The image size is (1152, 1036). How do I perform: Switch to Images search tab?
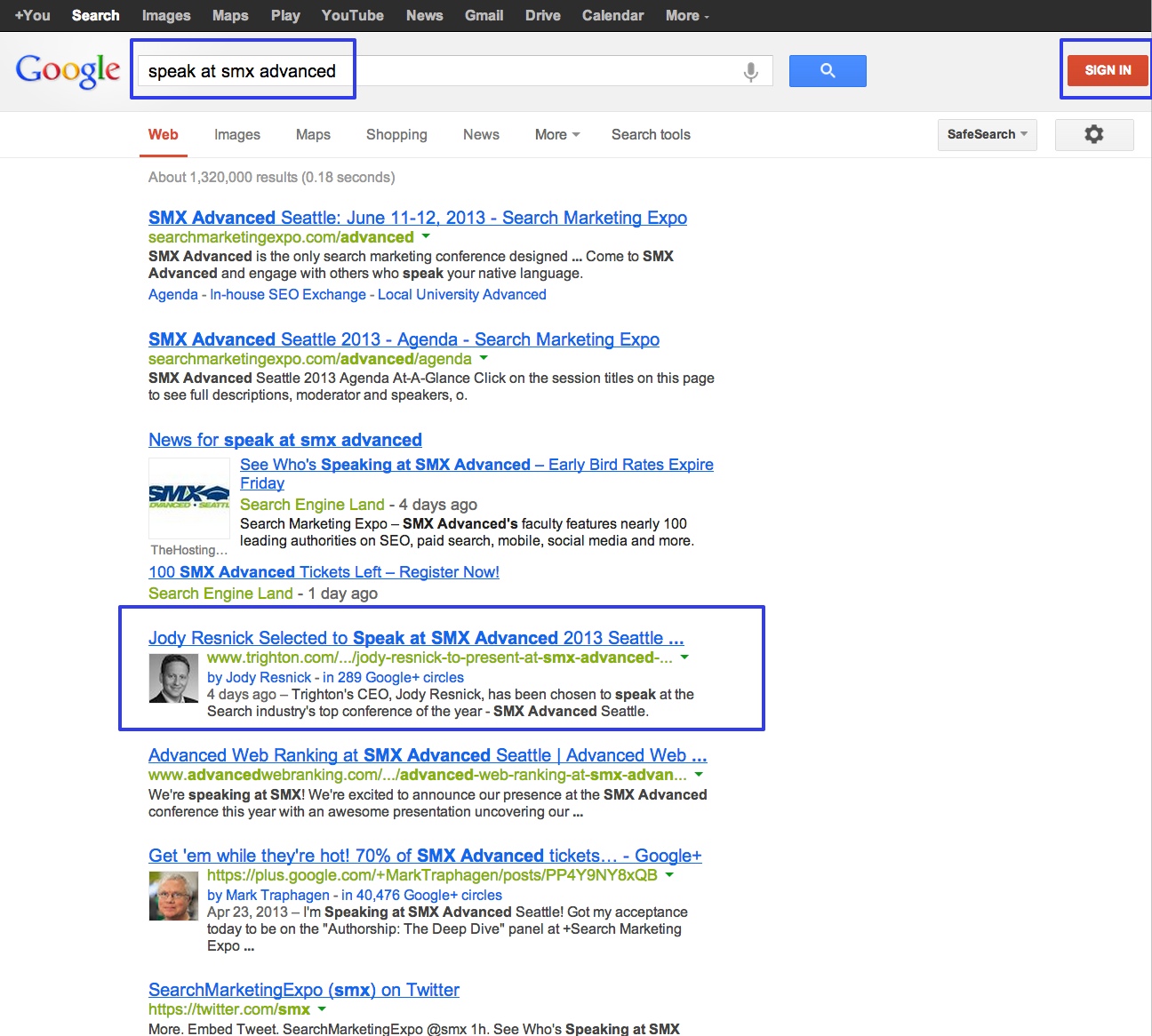pos(237,134)
